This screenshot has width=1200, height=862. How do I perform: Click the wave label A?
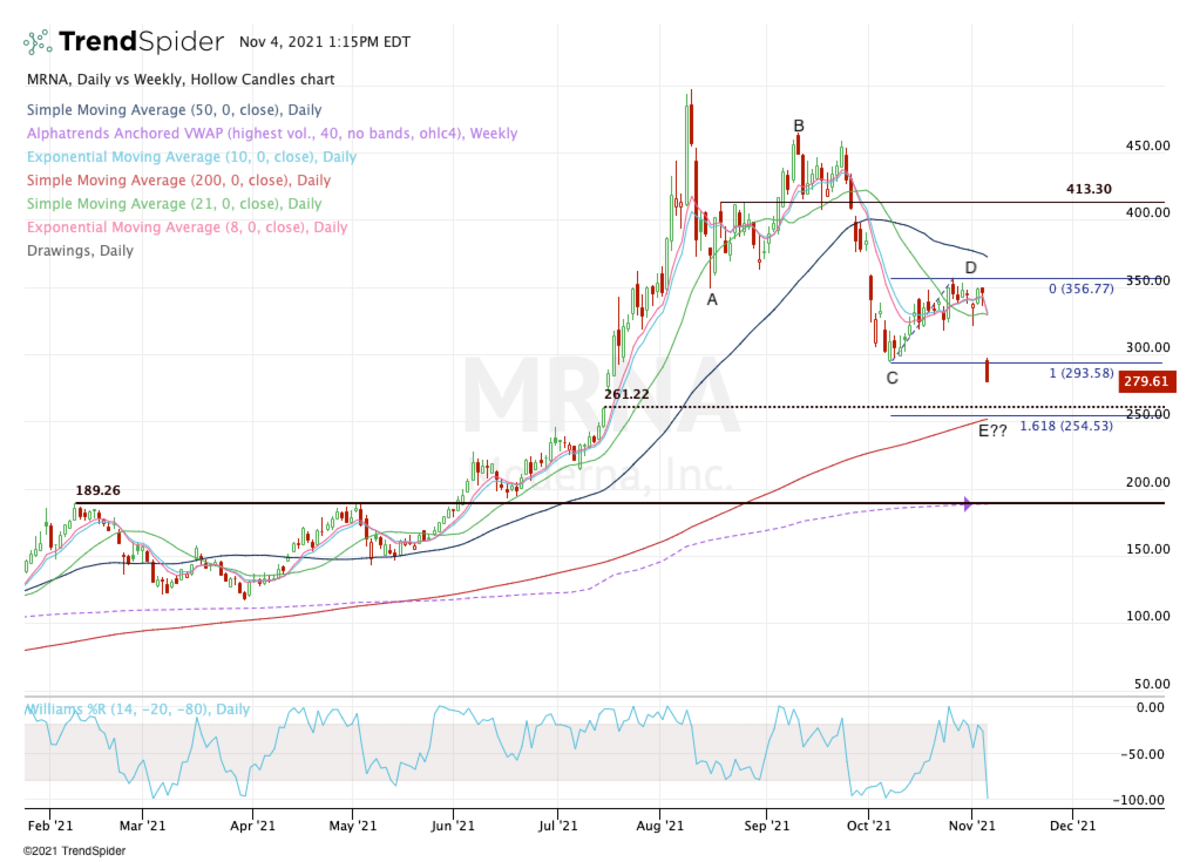712,298
